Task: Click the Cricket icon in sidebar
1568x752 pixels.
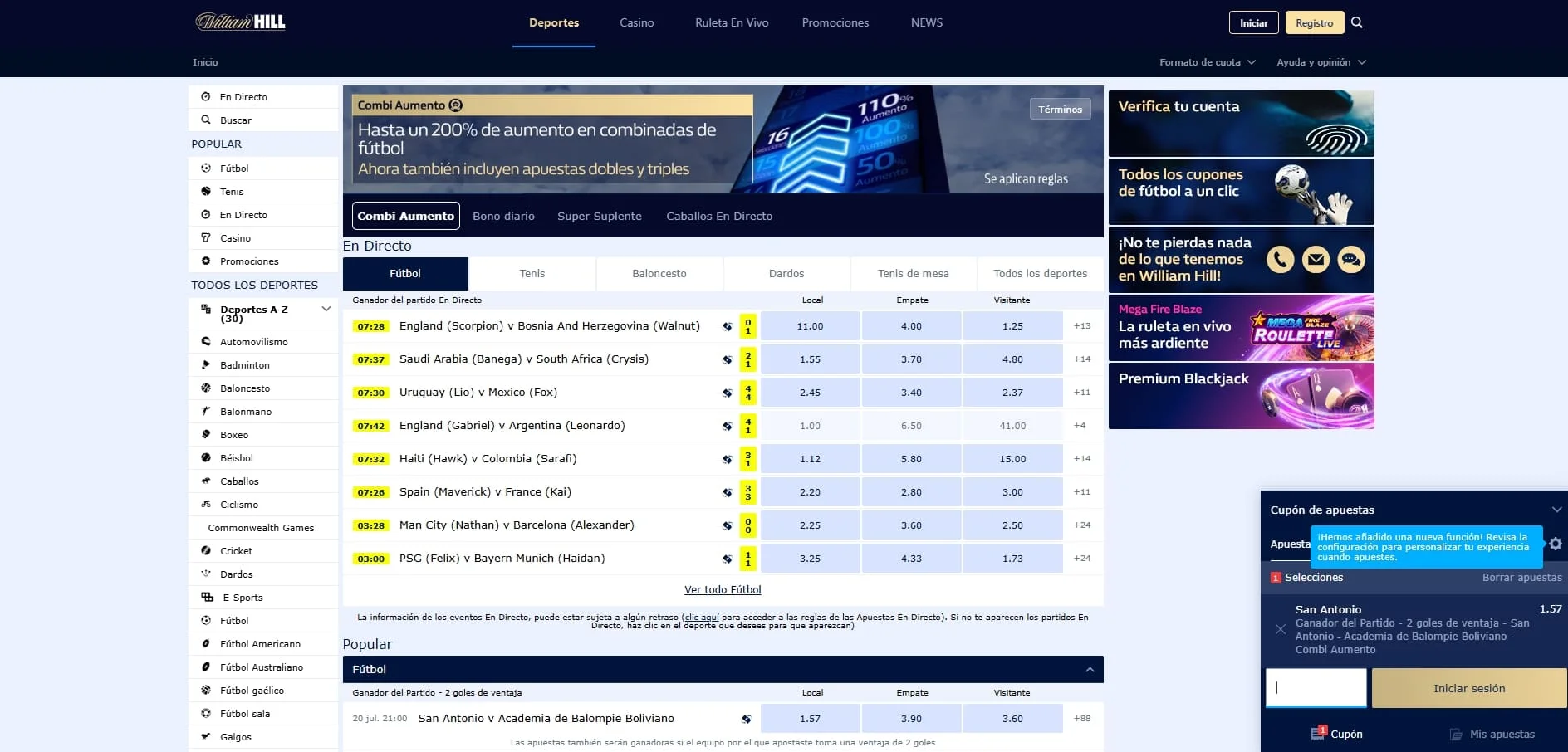Action: [206, 551]
